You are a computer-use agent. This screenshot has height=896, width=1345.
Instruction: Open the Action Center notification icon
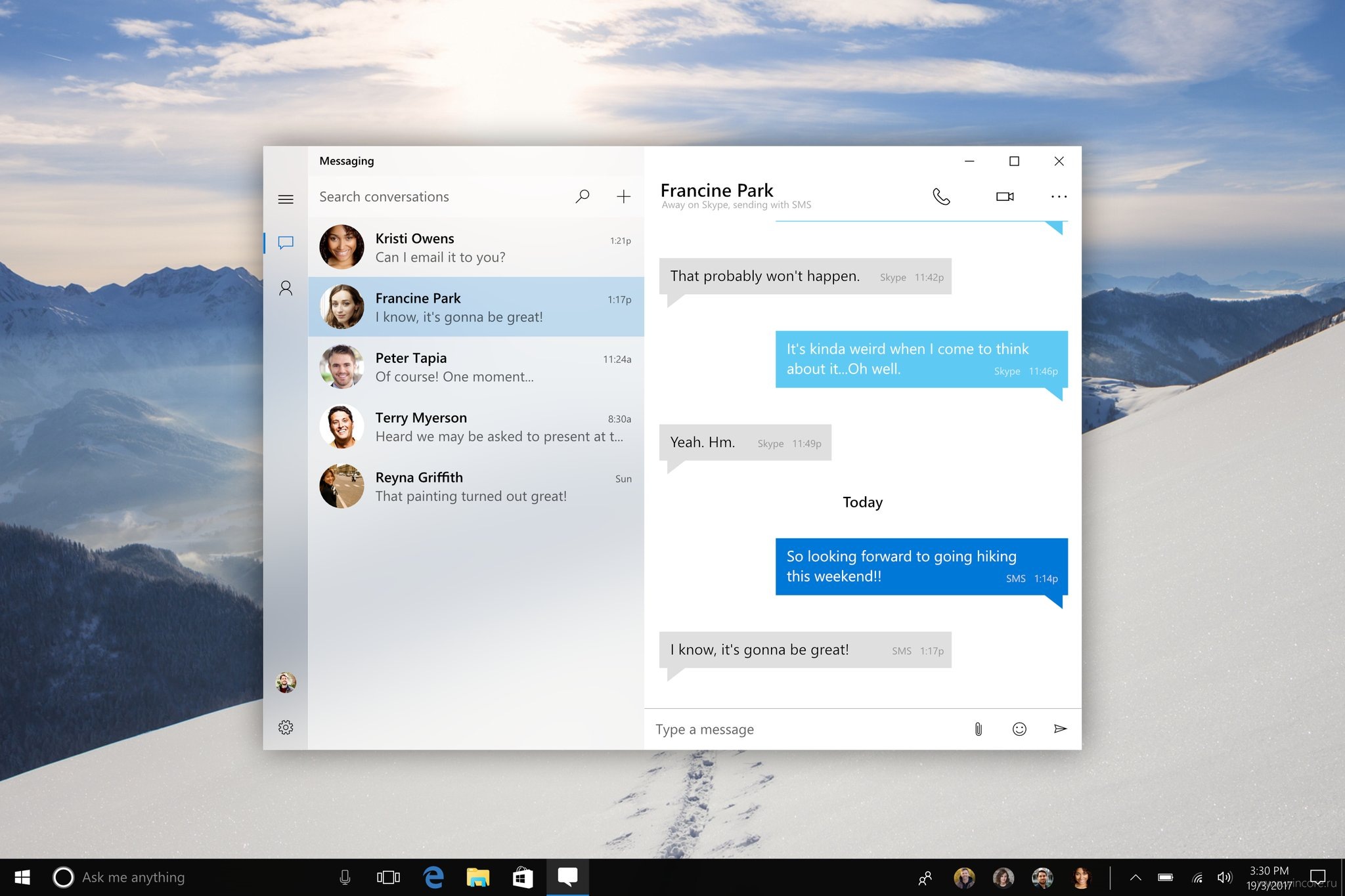tap(1317, 878)
